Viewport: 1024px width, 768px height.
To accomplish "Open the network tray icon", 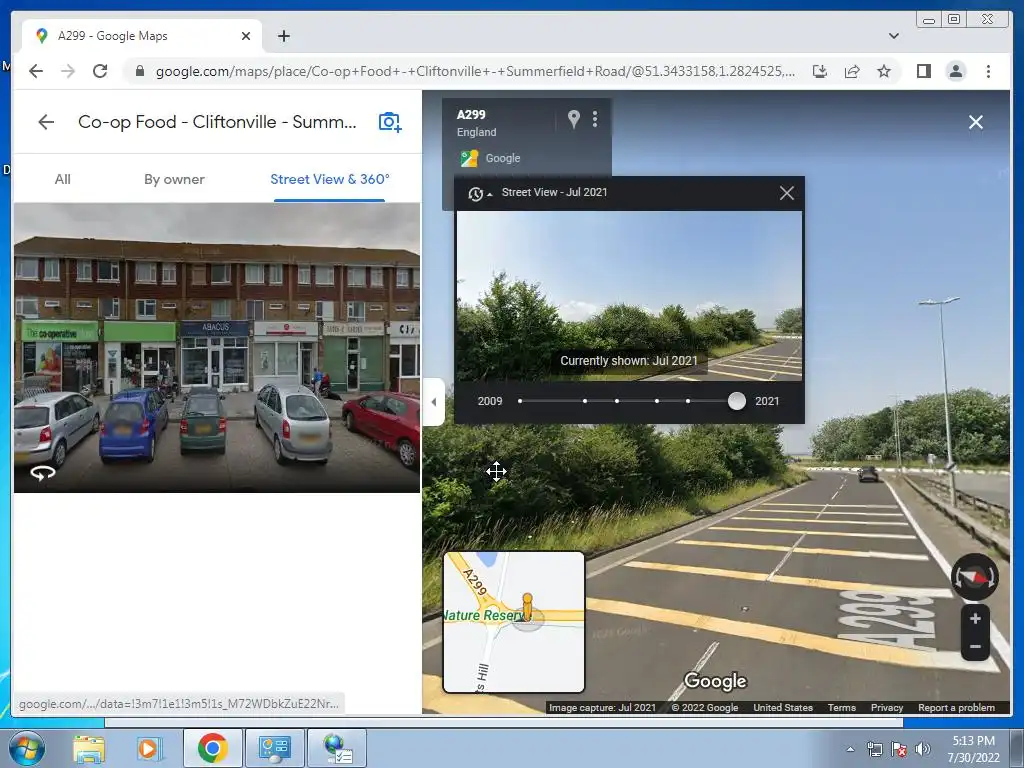I will point(874,749).
